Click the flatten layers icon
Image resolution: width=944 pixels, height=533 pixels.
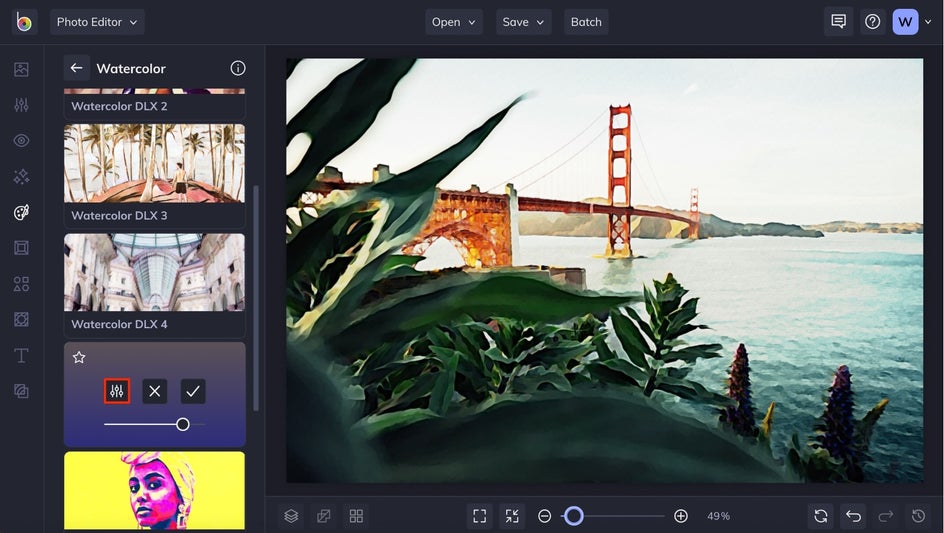coord(324,516)
